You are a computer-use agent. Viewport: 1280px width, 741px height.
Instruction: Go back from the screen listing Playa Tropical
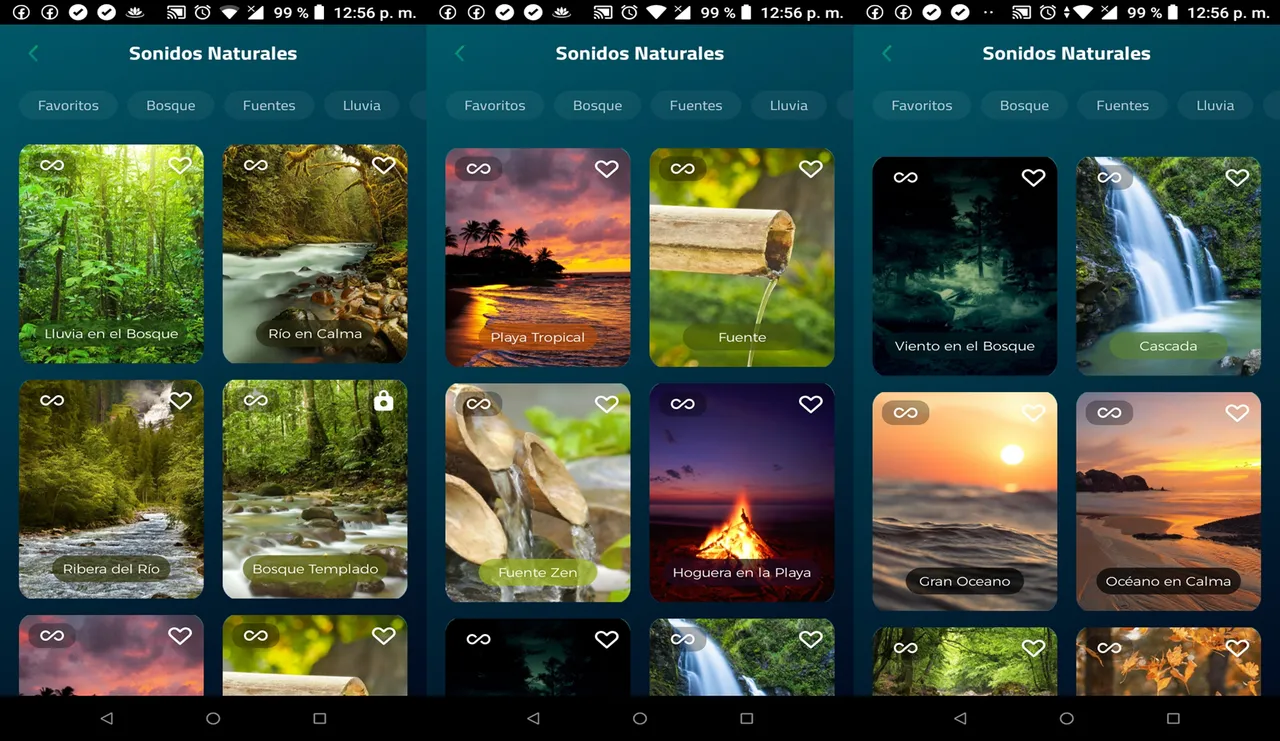(460, 53)
